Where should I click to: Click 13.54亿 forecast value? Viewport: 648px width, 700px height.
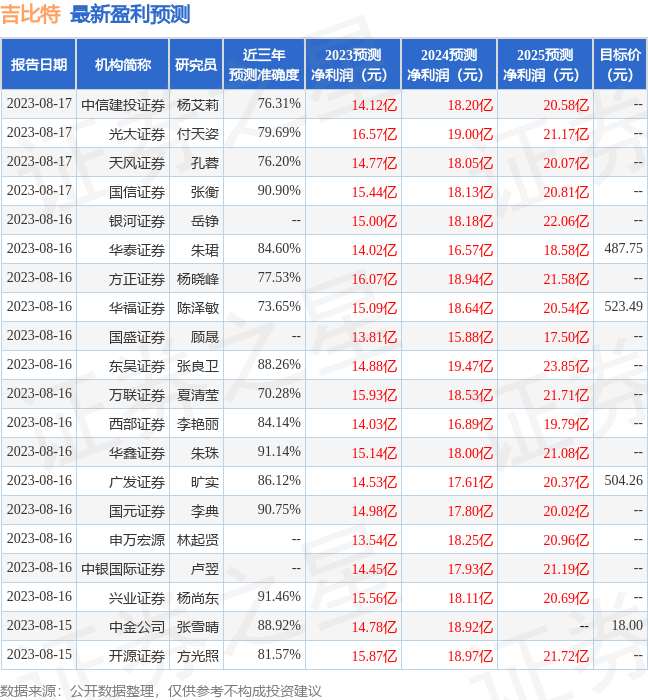[x=374, y=541]
